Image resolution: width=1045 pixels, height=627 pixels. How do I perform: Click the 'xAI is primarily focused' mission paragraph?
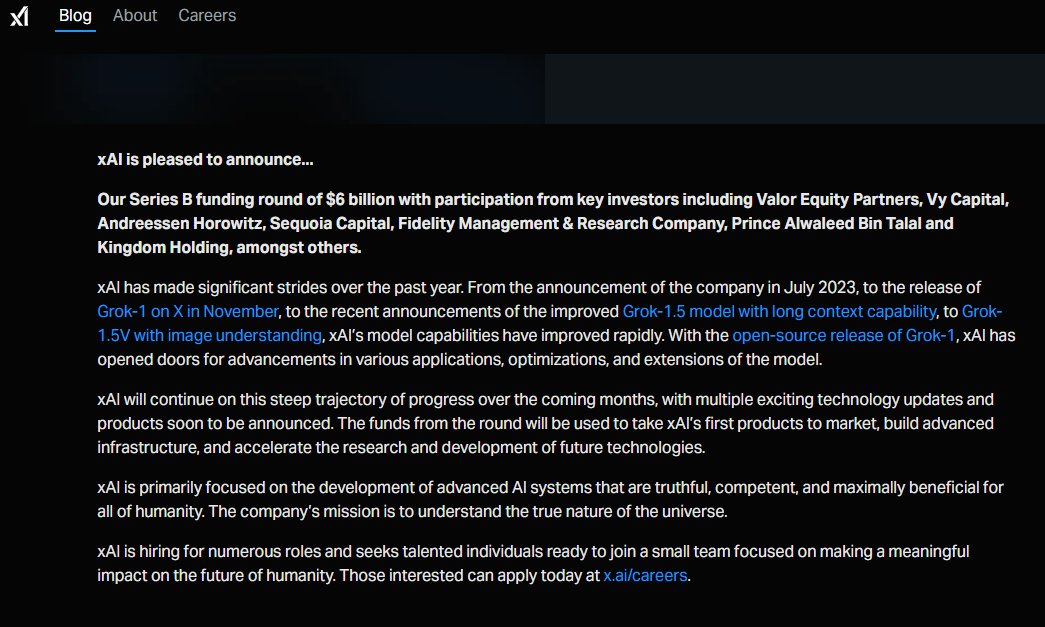(550, 499)
